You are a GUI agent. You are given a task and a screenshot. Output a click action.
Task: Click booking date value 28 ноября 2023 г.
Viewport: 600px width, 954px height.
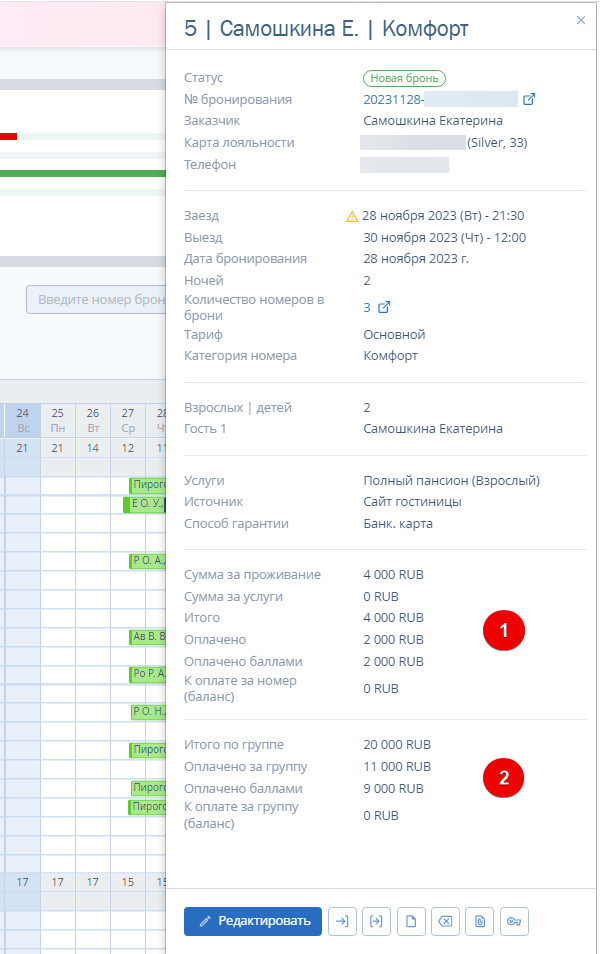416,259
